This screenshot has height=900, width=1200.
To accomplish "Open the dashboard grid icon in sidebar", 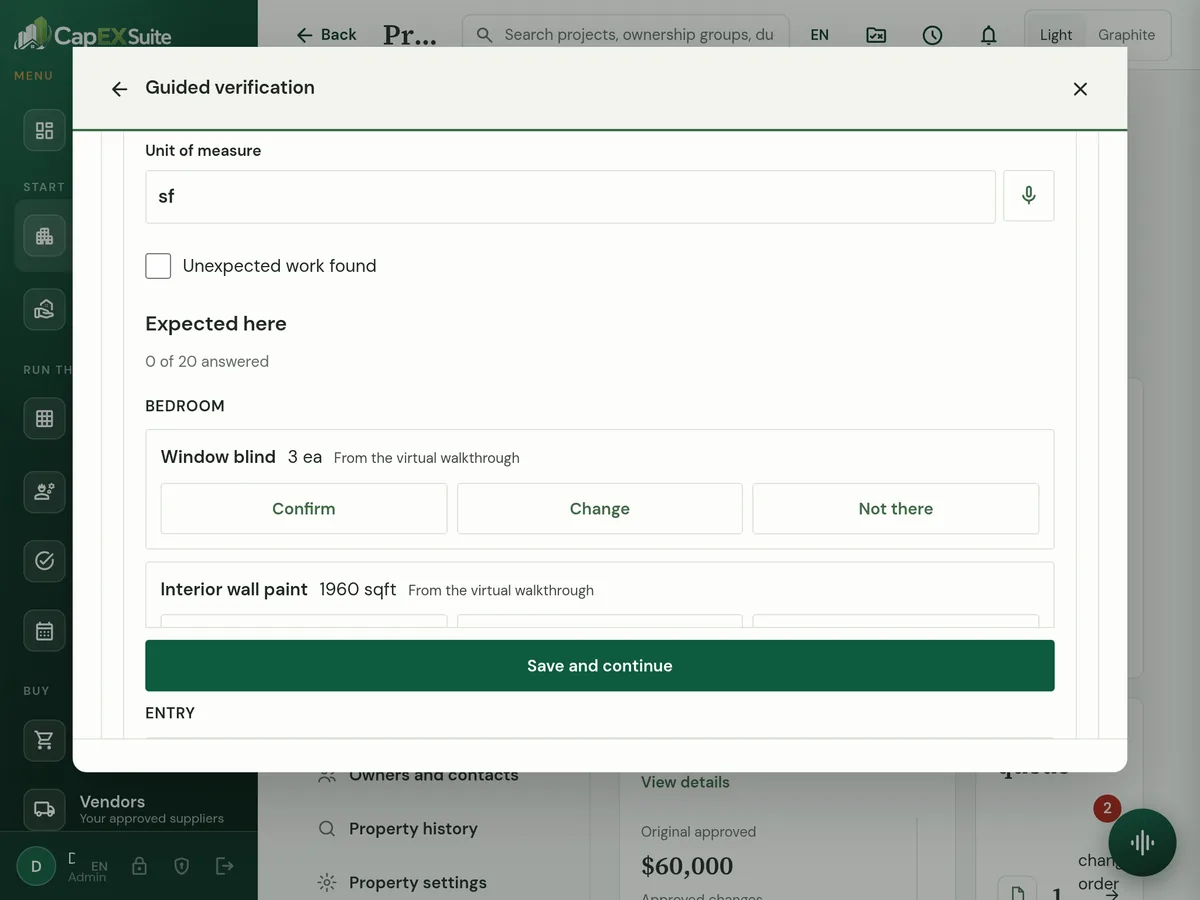I will [x=44, y=131].
